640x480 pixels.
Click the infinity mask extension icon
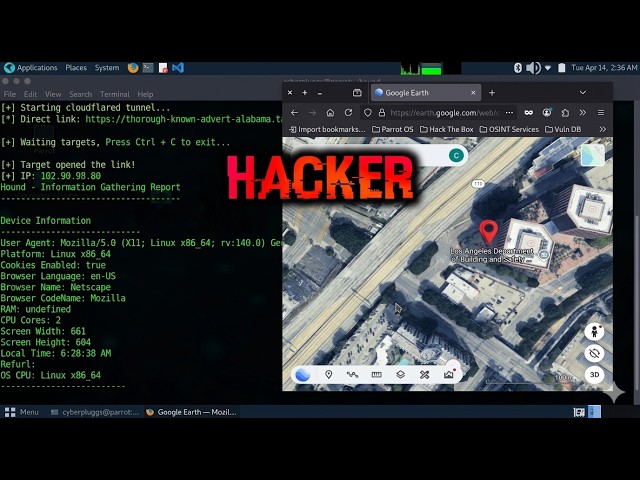[x=529, y=113]
